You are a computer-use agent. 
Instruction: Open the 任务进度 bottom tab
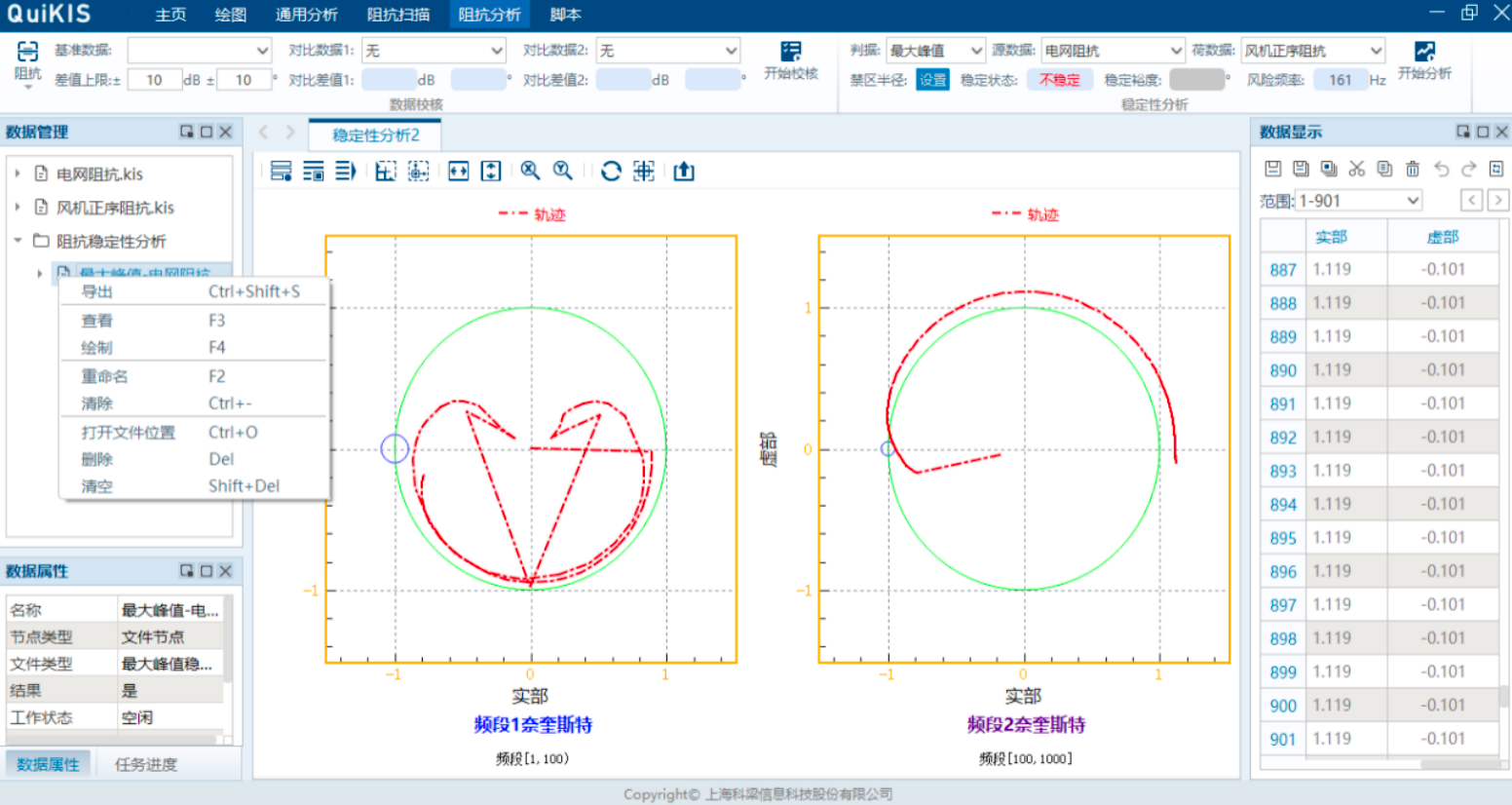[x=146, y=764]
